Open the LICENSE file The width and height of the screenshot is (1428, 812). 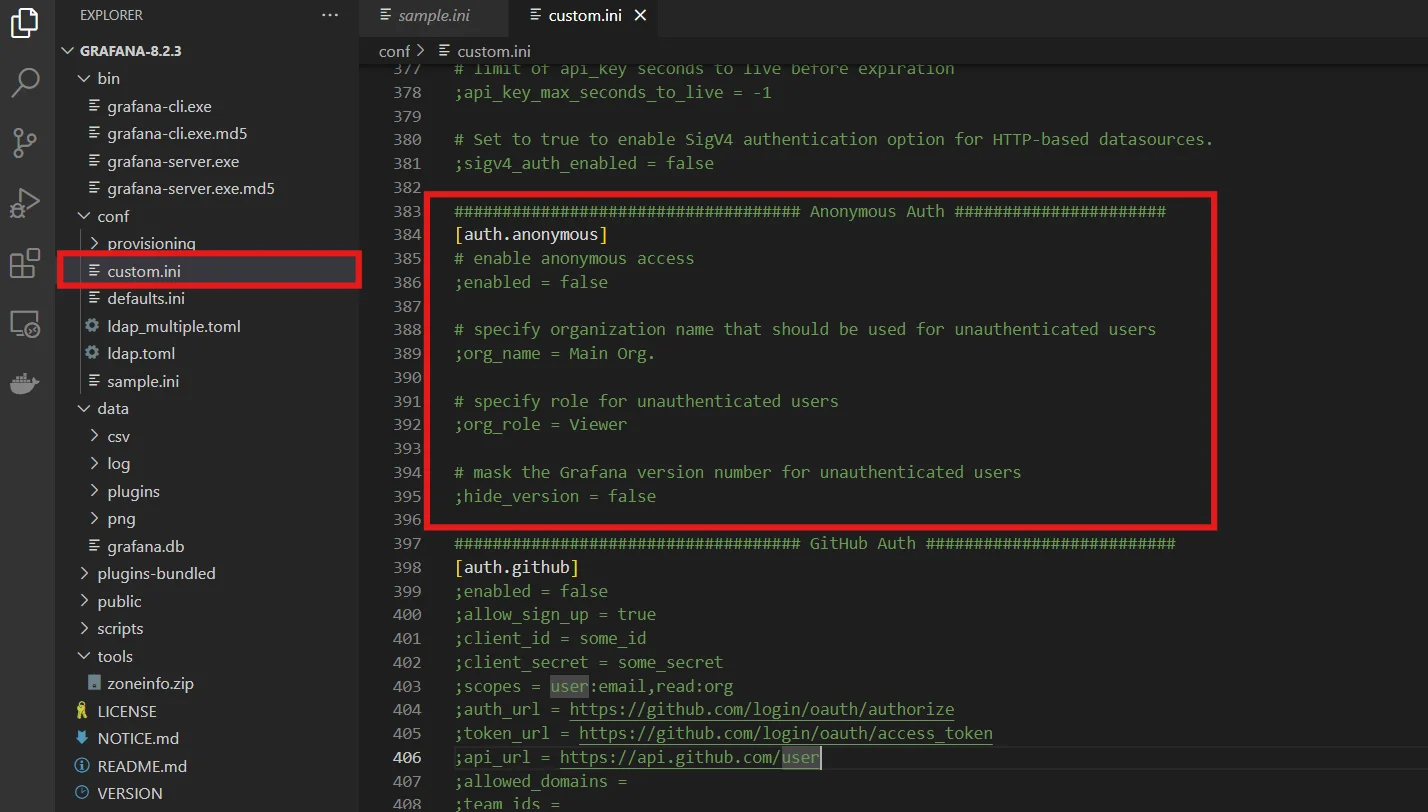click(x=127, y=711)
